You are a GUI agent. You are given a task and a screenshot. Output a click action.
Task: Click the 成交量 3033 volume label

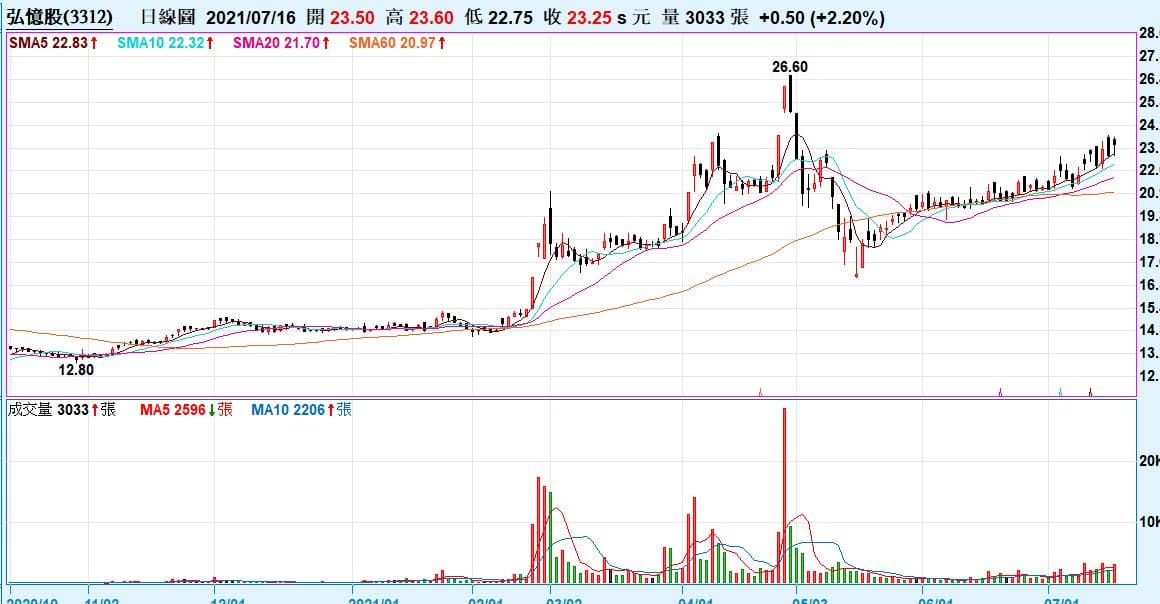(x=62, y=409)
